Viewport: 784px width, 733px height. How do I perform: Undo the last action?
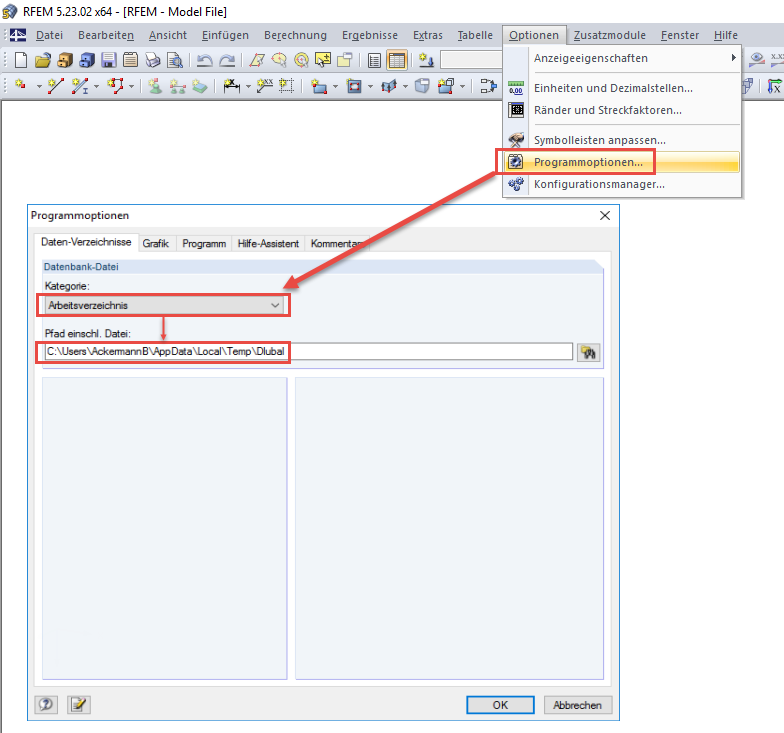click(x=204, y=60)
